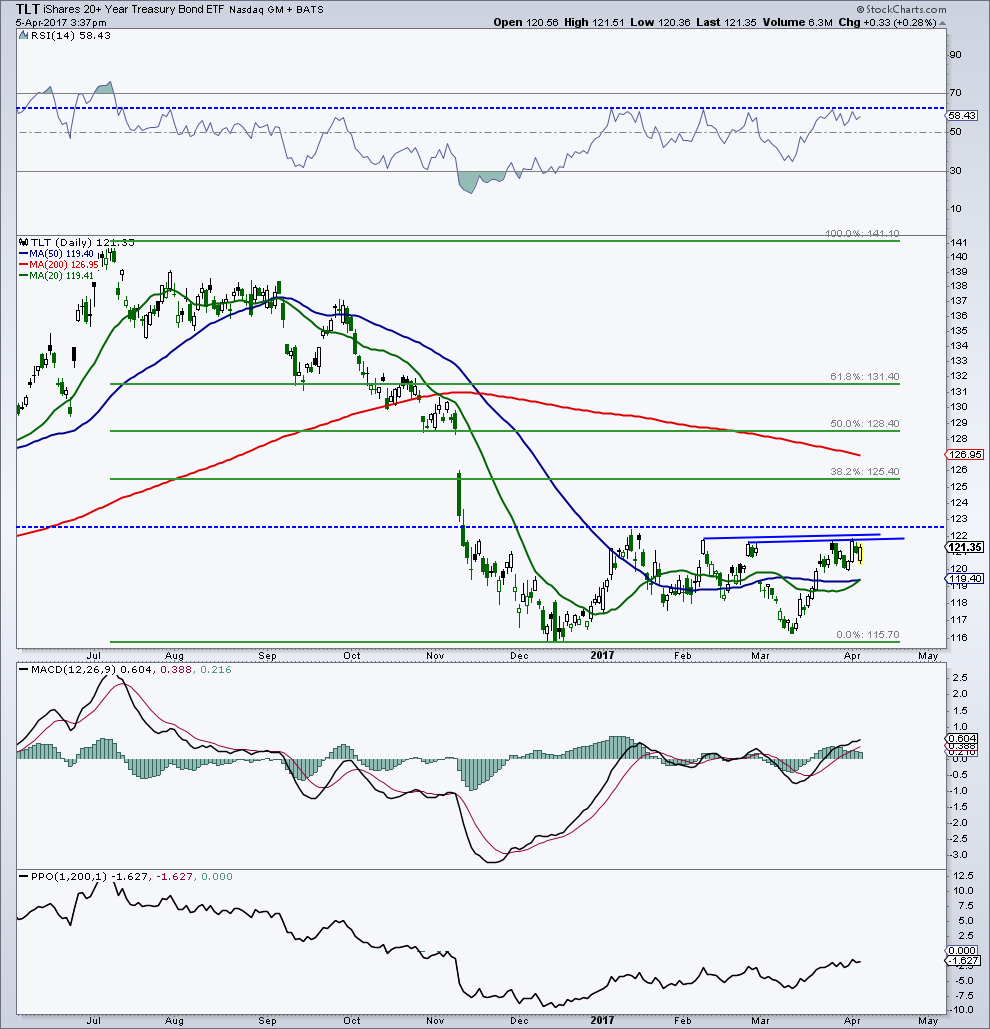Click the 119.40 blue price tag

pos(964,578)
